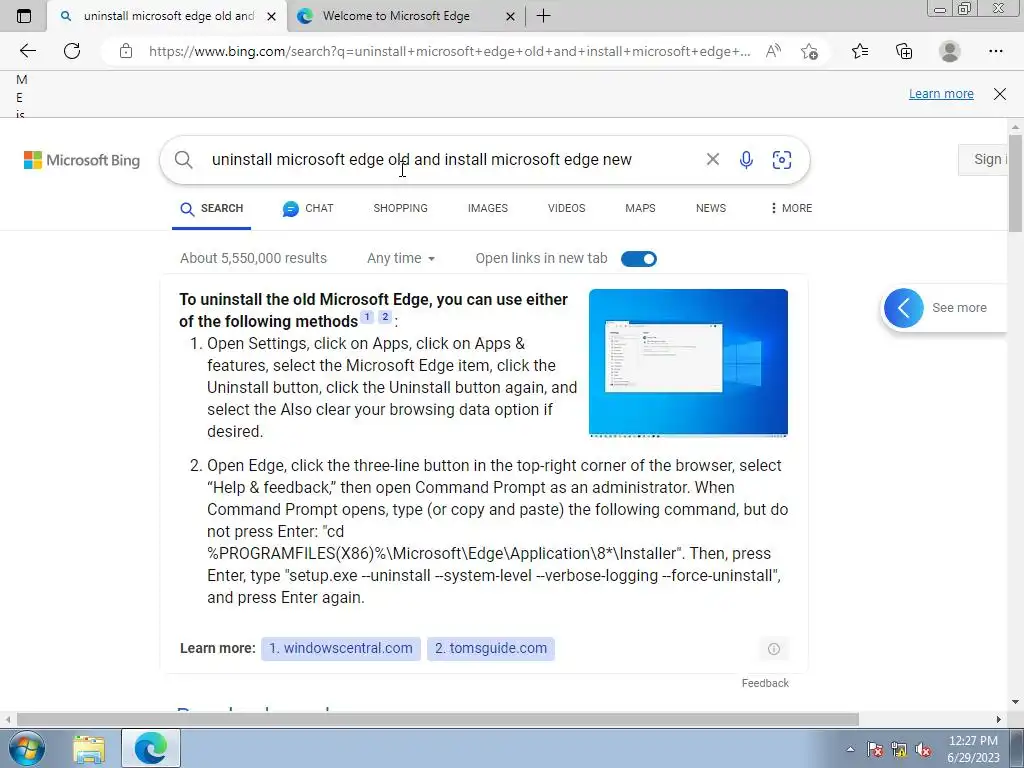View site information lock icon
Viewport: 1024px width, 768px height.
click(126, 51)
